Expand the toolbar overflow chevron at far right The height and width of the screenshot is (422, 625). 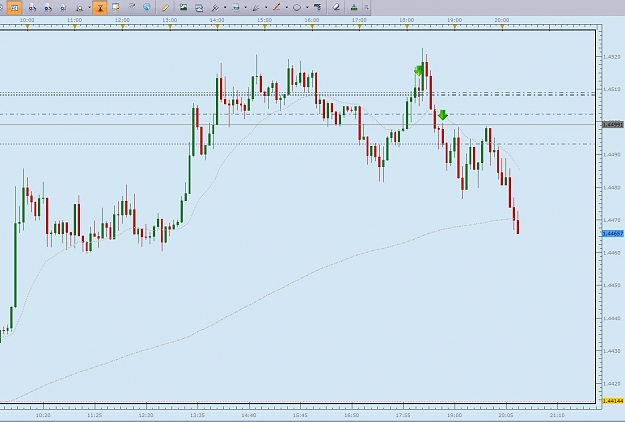point(366,8)
